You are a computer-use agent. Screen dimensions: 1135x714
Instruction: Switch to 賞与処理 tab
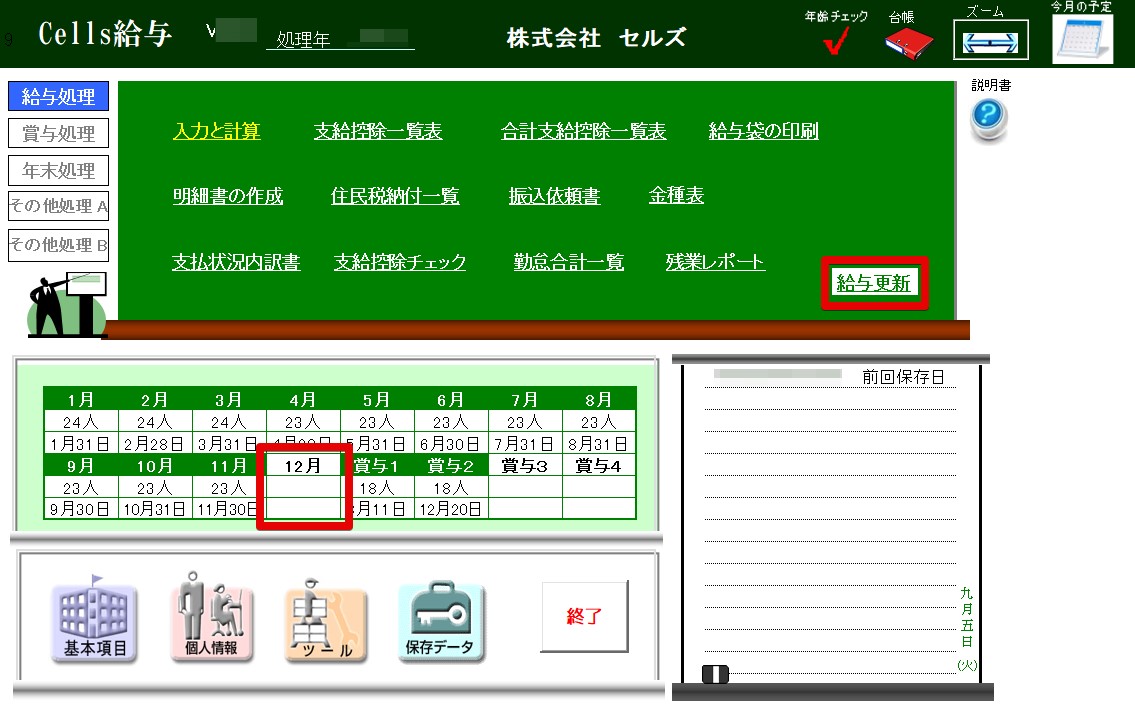tap(58, 134)
